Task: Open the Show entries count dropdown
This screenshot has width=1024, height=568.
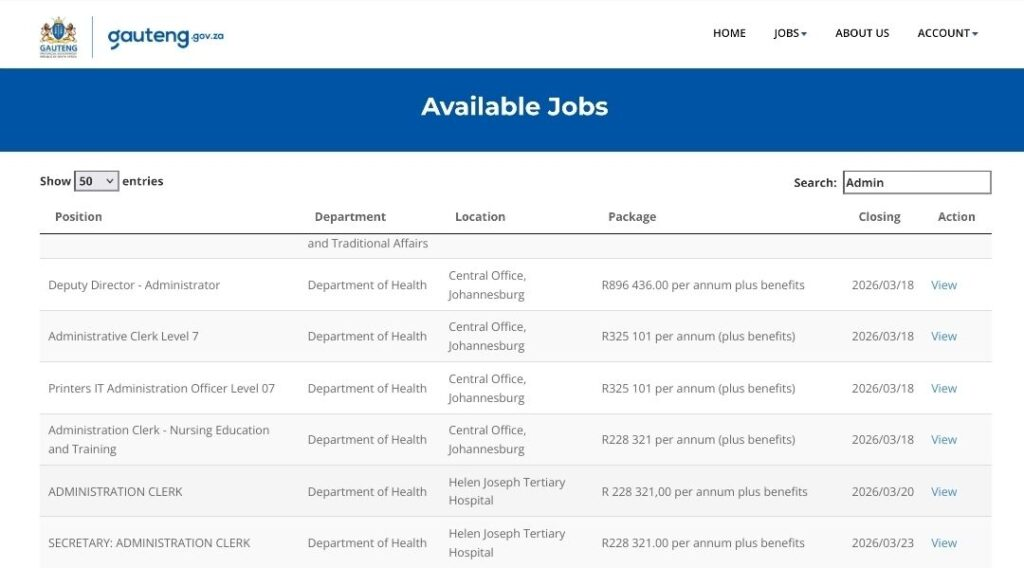Action: coord(96,181)
